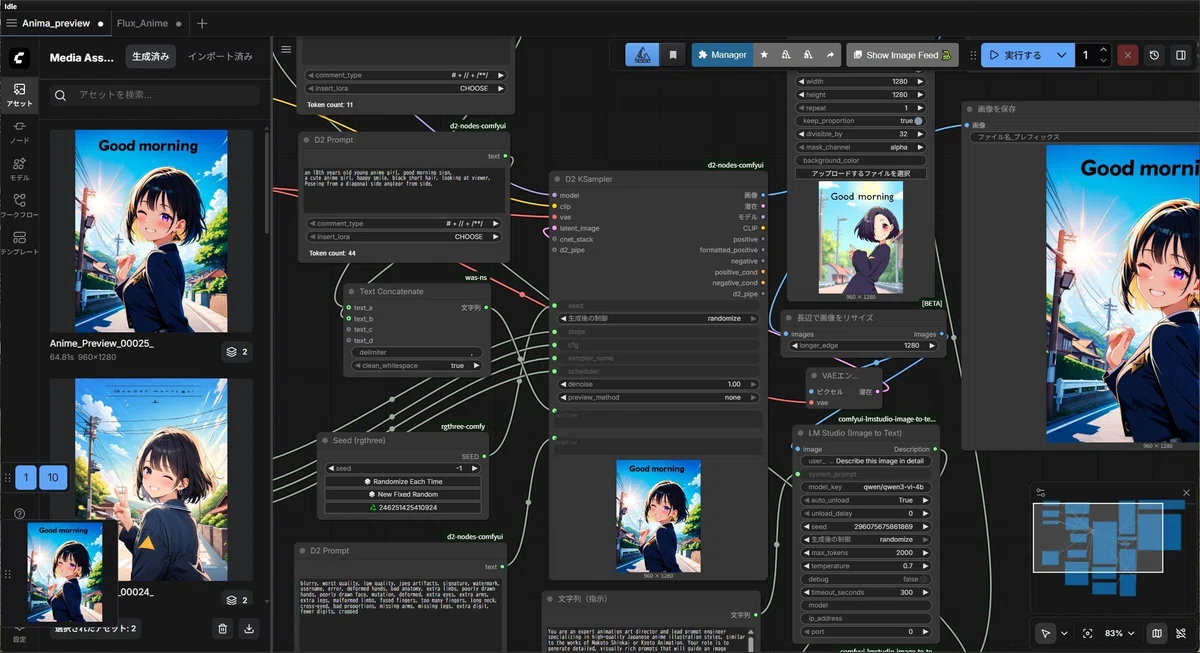Open the モデル (Models) sidebar panel

[19, 168]
